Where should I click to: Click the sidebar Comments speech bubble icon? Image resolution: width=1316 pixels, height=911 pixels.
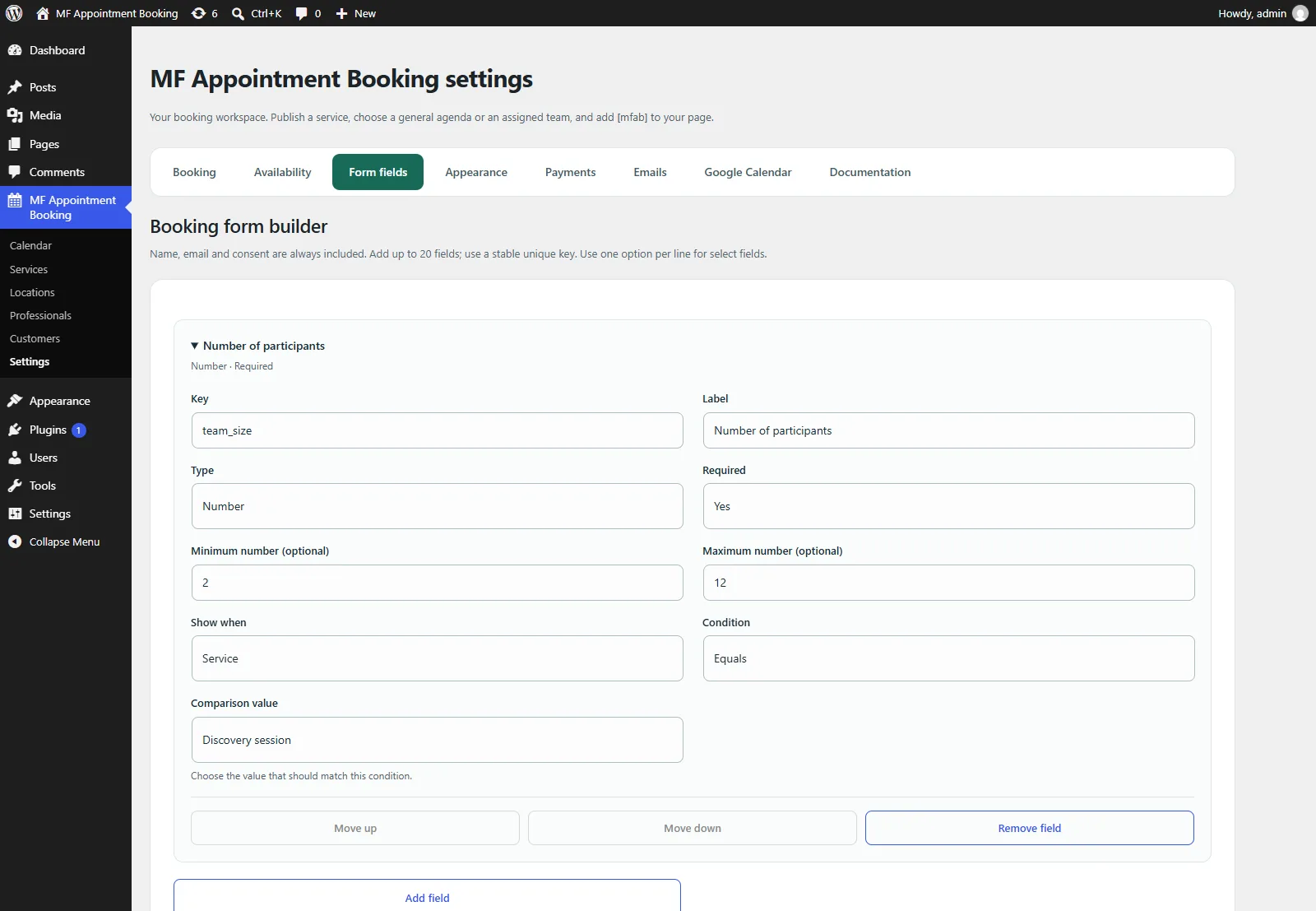coord(15,172)
